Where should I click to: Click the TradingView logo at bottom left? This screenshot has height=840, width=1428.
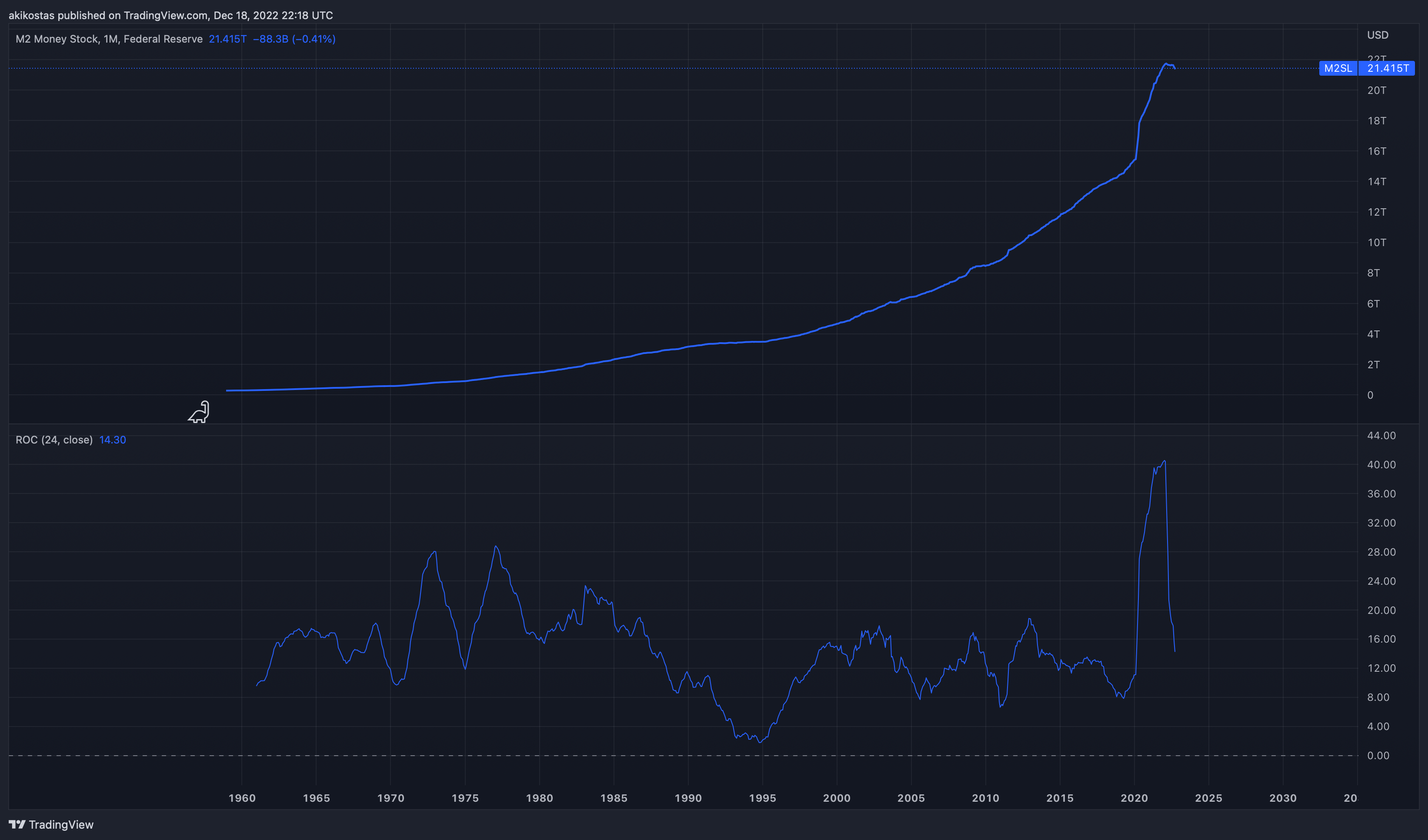coord(51,825)
